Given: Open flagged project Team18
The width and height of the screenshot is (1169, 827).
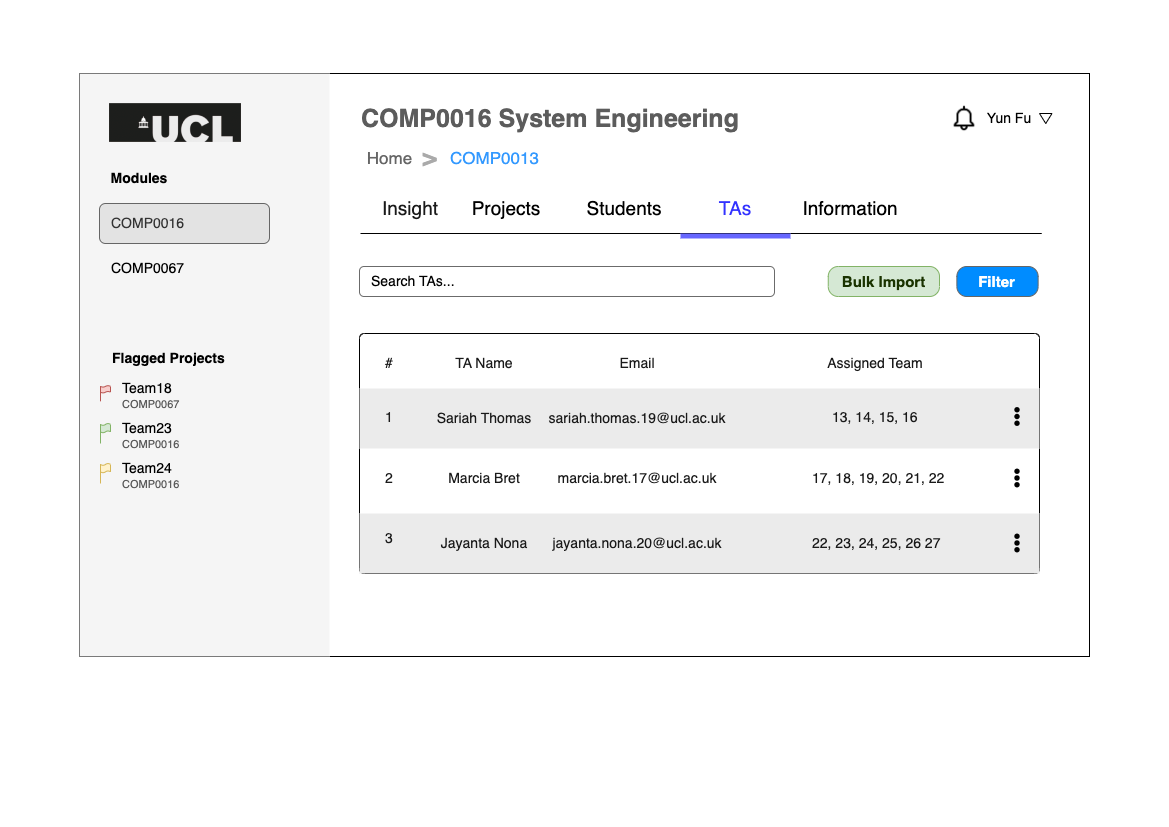Looking at the screenshot, I should [x=147, y=389].
